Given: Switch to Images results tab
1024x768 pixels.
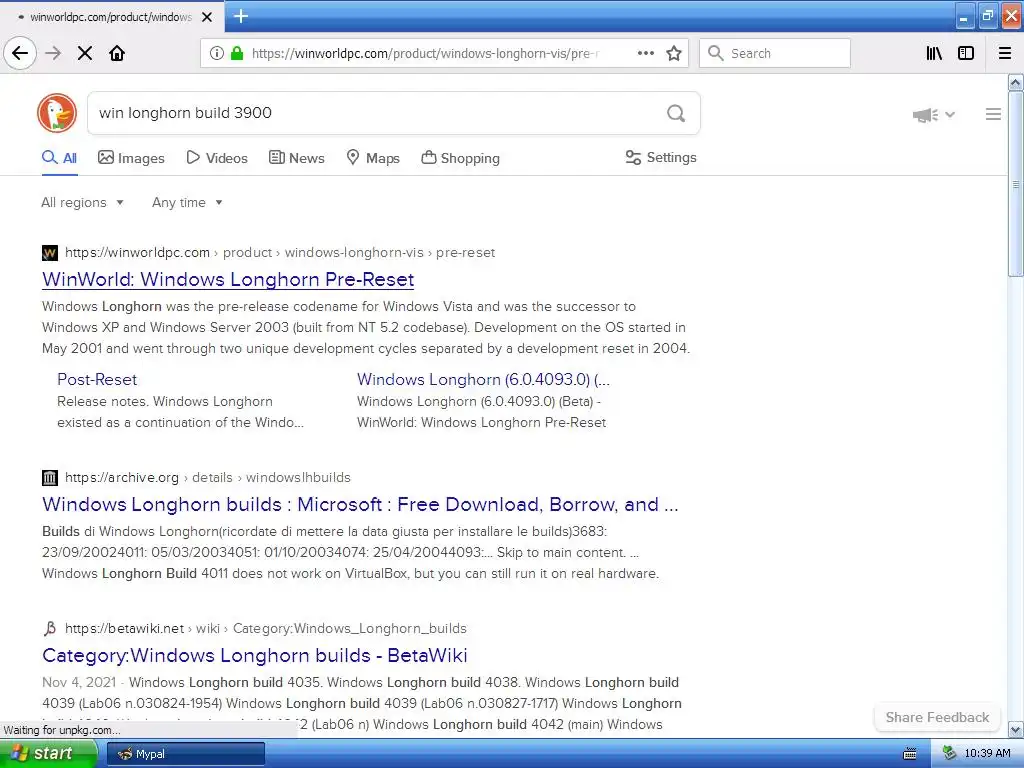Looking at the screenshot, I should point(131,158).
